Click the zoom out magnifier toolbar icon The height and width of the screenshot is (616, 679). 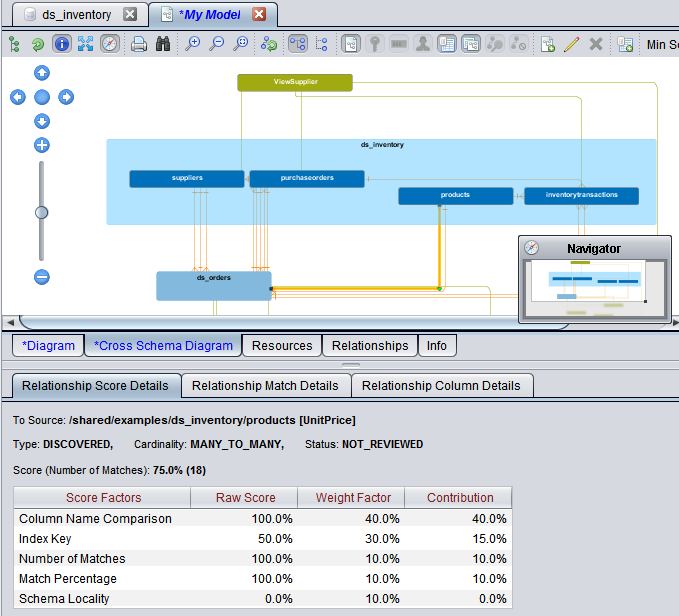click(x=217, y=44)
